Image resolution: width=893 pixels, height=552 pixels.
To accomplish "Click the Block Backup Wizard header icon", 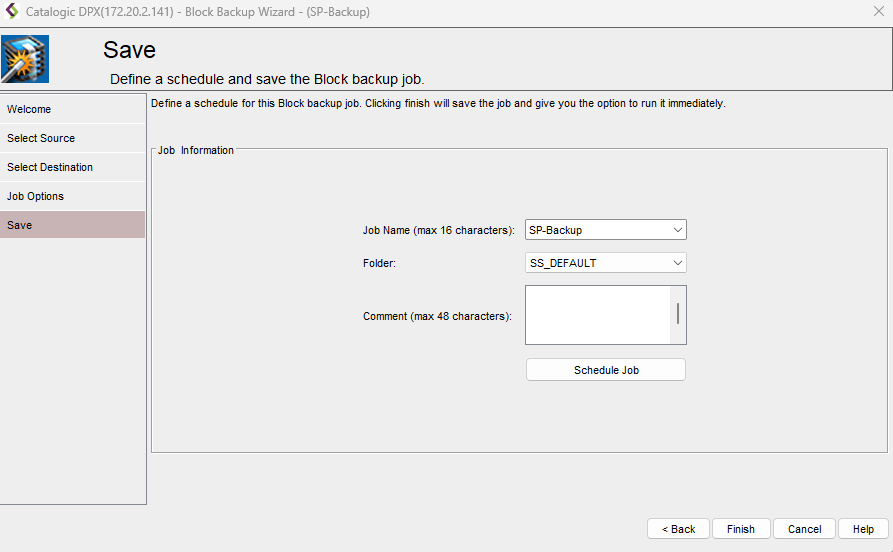I will coord(25,59).
